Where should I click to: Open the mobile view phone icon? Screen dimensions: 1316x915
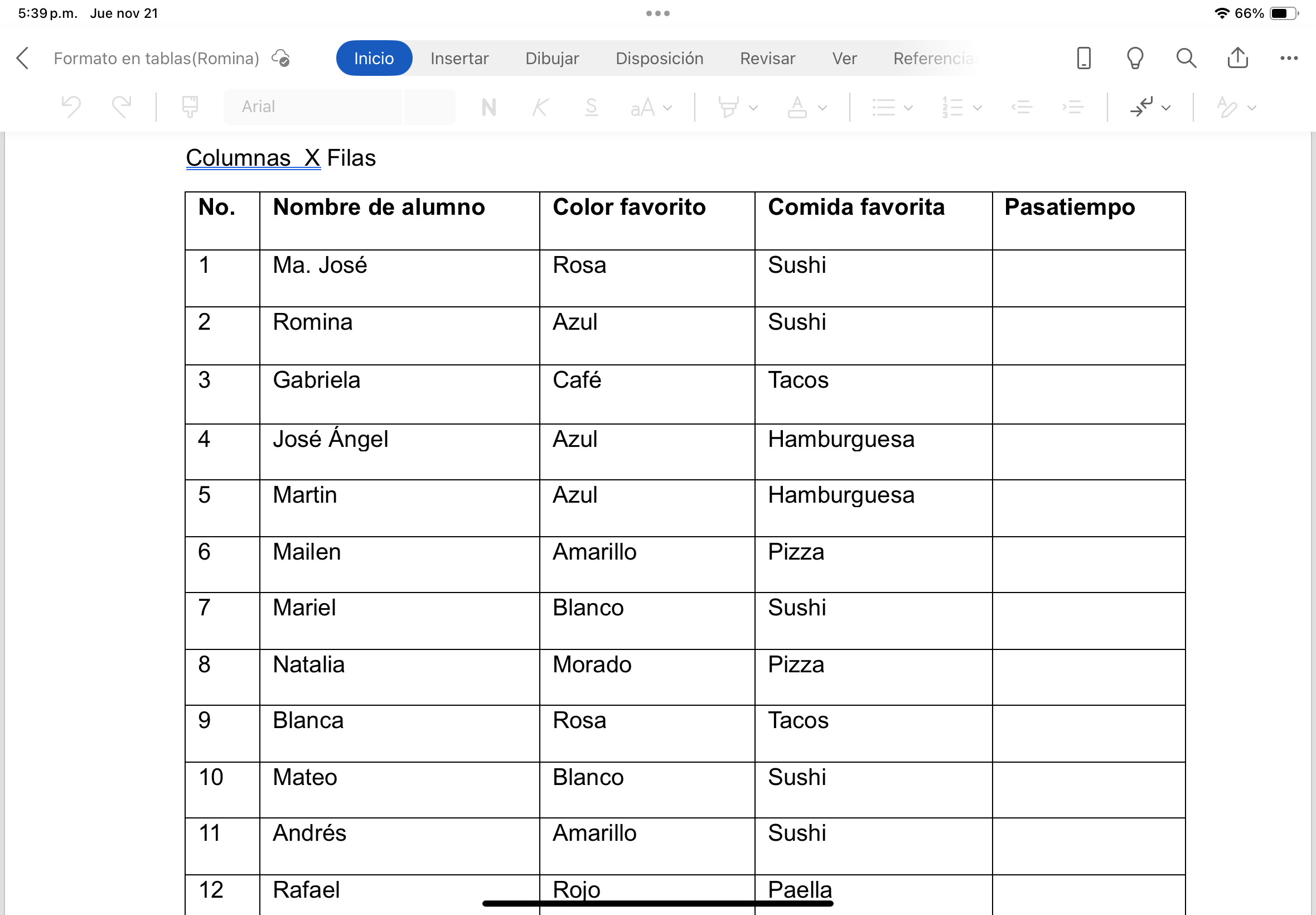[x=1083, y=58]
